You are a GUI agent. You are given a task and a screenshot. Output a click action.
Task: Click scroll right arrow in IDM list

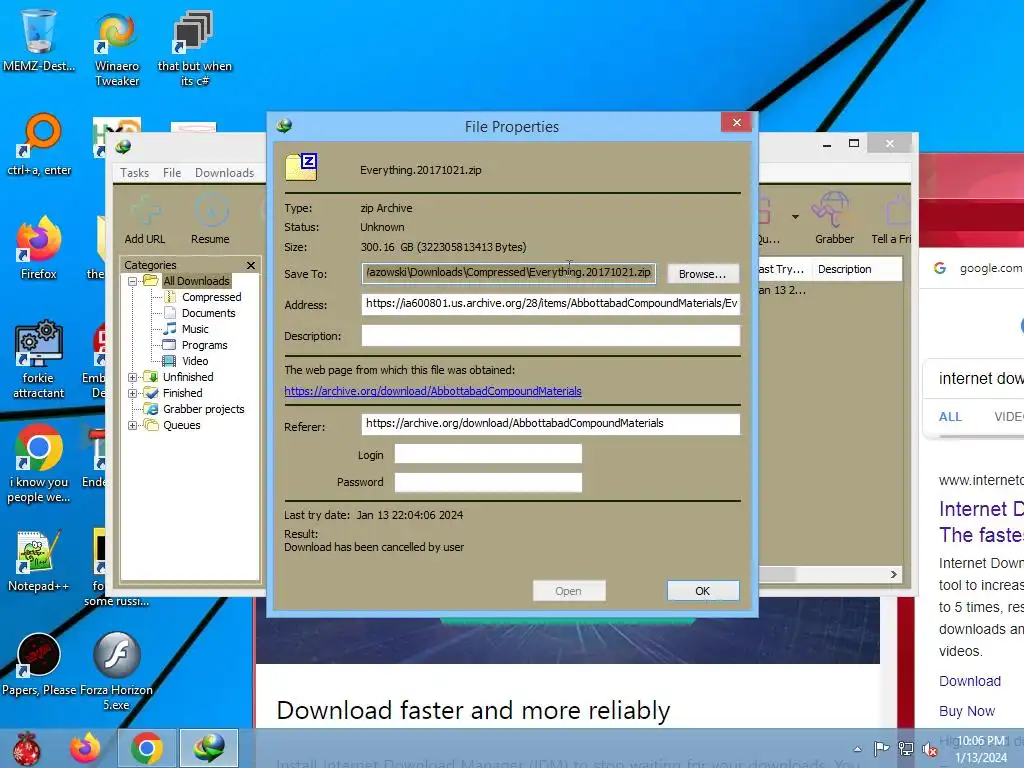(893, 574)
